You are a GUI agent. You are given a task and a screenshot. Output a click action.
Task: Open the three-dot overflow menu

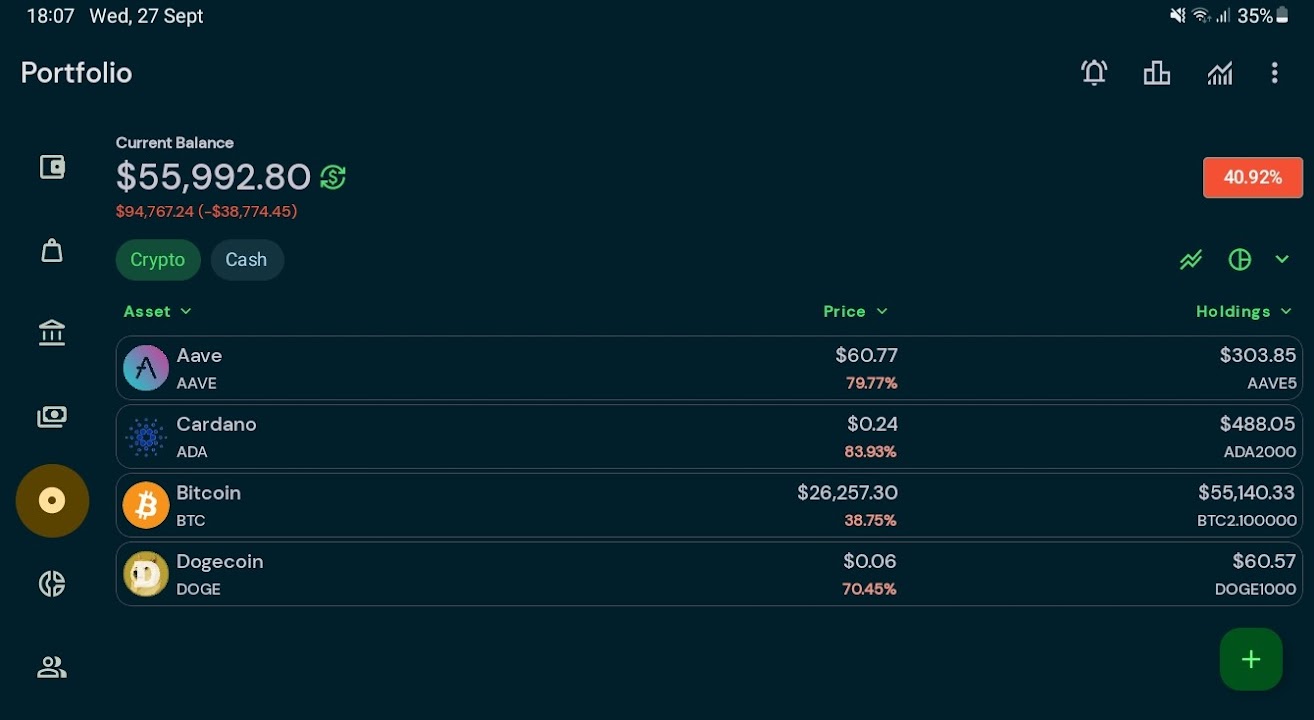click(x=1274, y=73)
